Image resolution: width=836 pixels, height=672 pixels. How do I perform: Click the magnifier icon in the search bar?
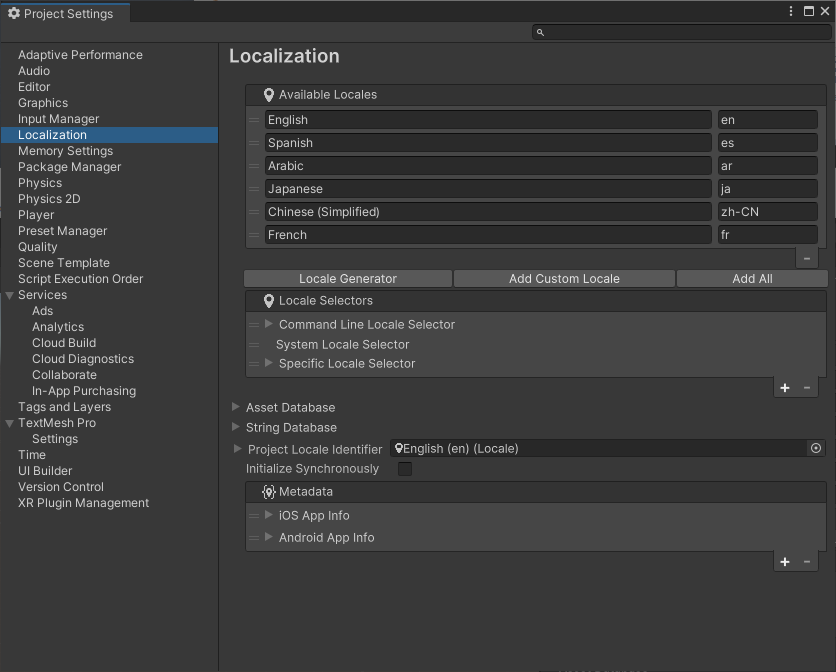(540, 32)
